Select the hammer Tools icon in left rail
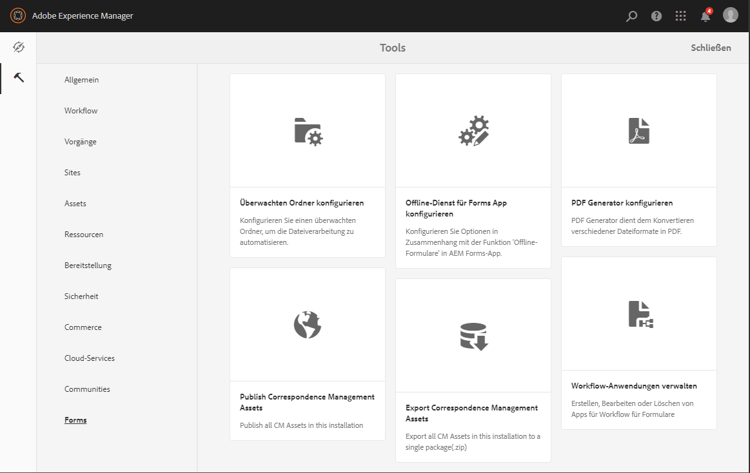Viewport: 750px width, 473px height. click(x=19, y=77)
